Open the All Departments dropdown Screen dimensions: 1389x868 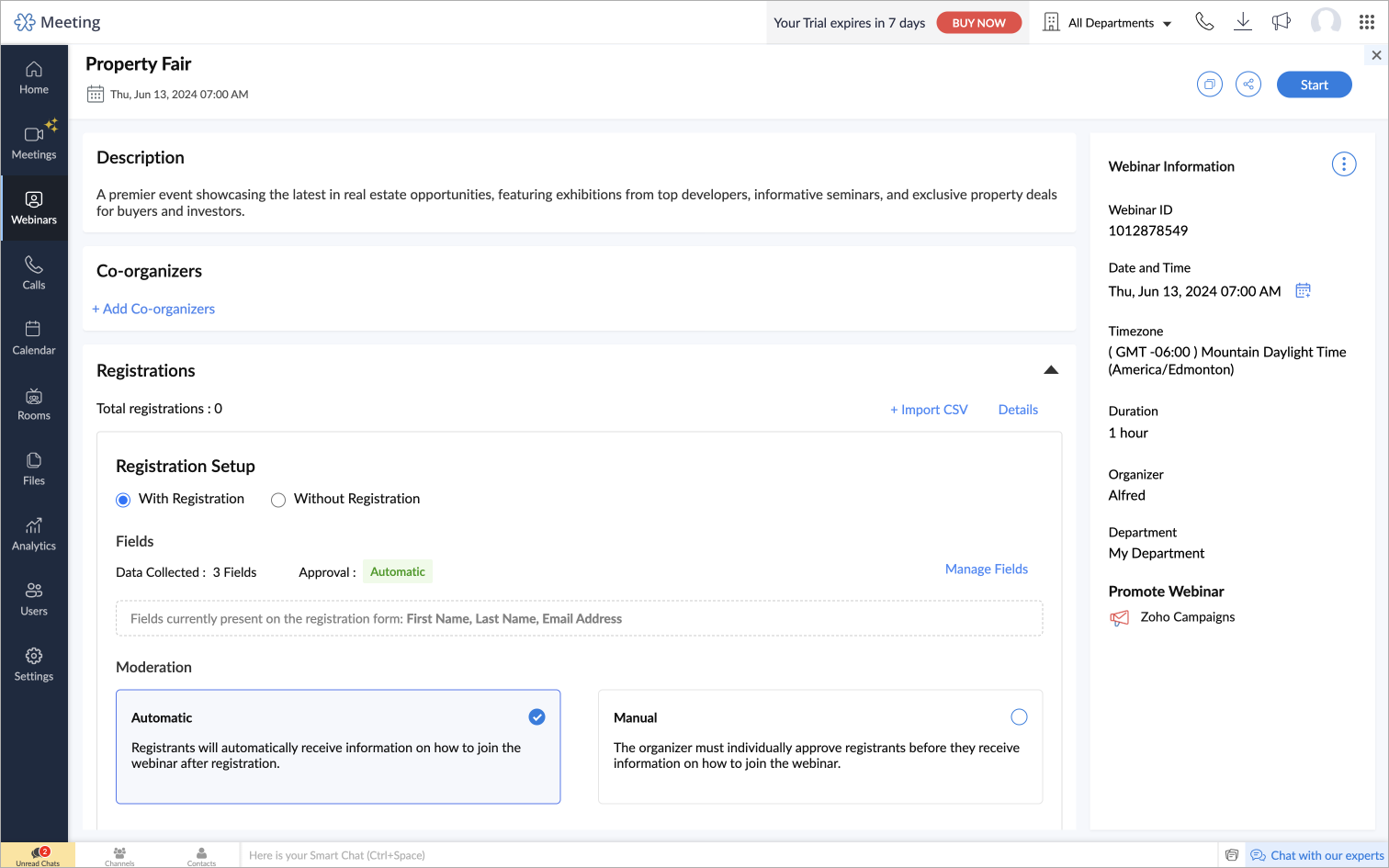click(1109, 23)
